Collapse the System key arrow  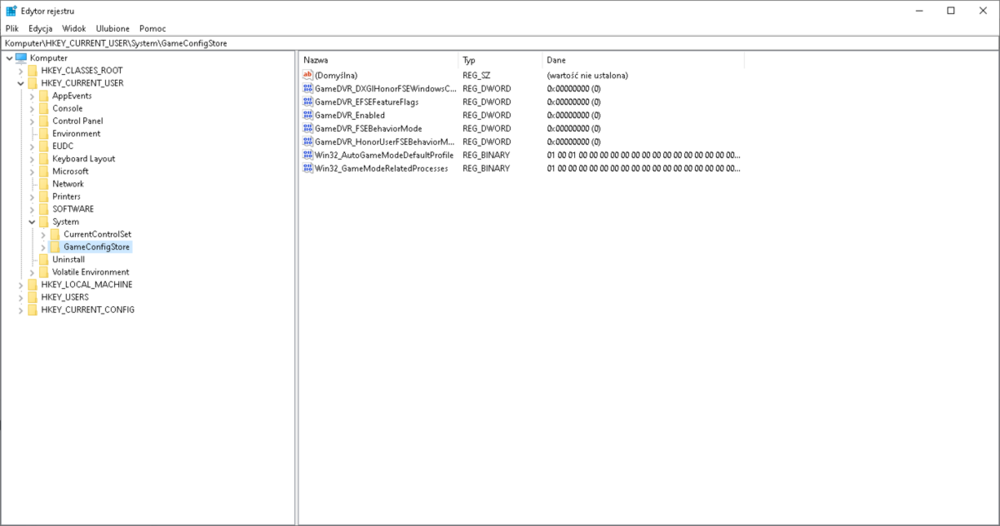(32, 222)
